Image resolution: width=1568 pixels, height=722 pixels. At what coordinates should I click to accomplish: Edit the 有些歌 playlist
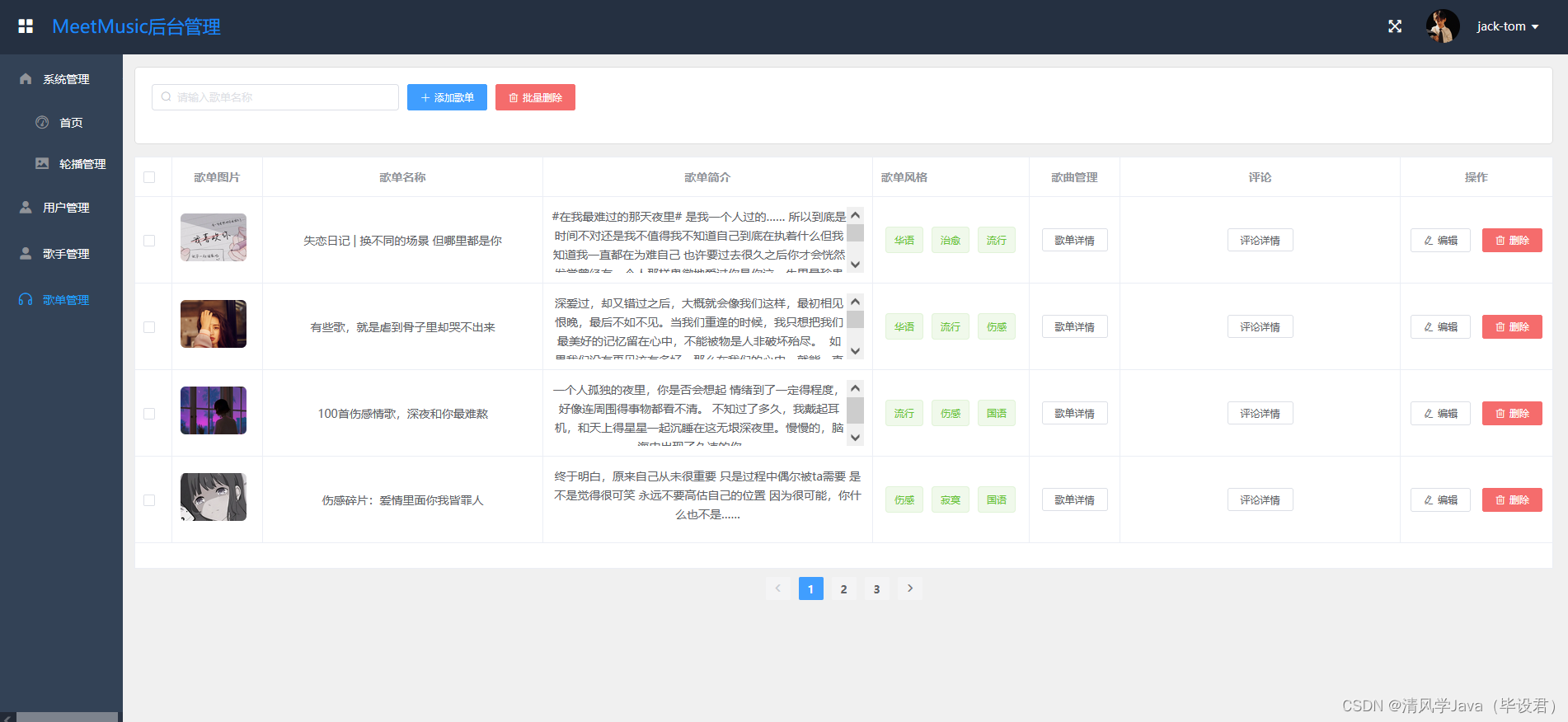pos(1440,326)
